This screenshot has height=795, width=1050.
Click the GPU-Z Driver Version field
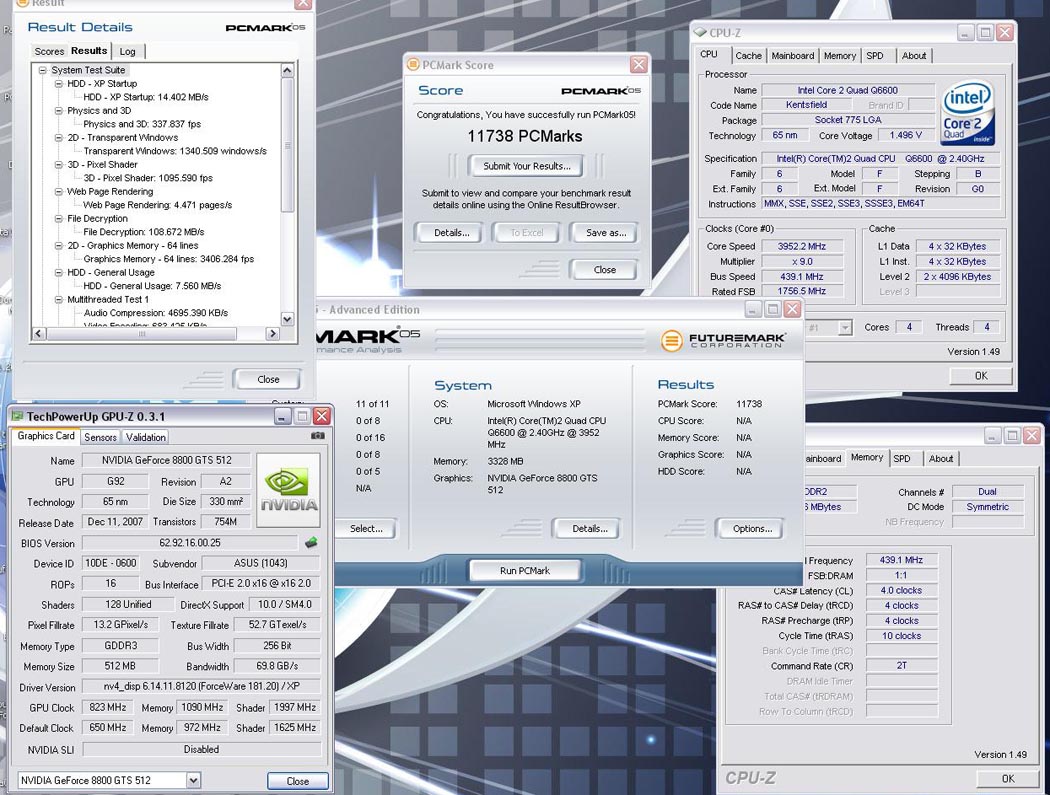(201, 686)
